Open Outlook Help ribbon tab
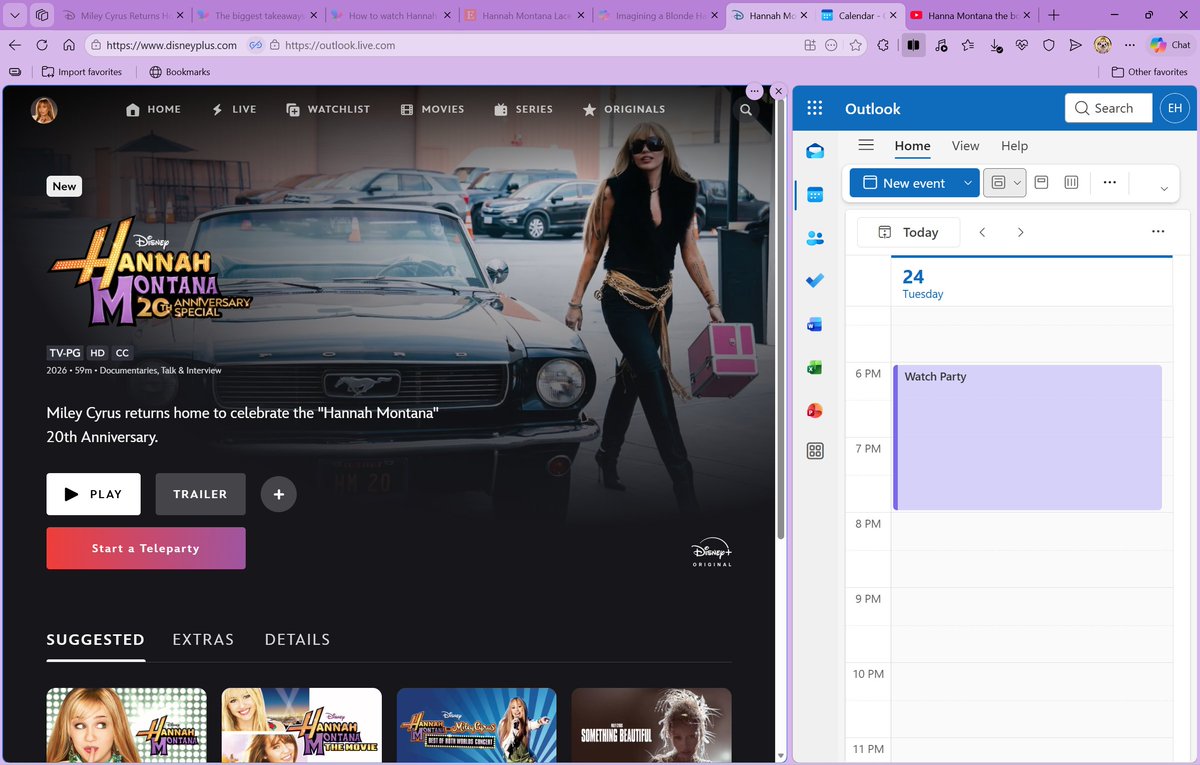This screenshot has width=1200, height=765. [1014, 146]
